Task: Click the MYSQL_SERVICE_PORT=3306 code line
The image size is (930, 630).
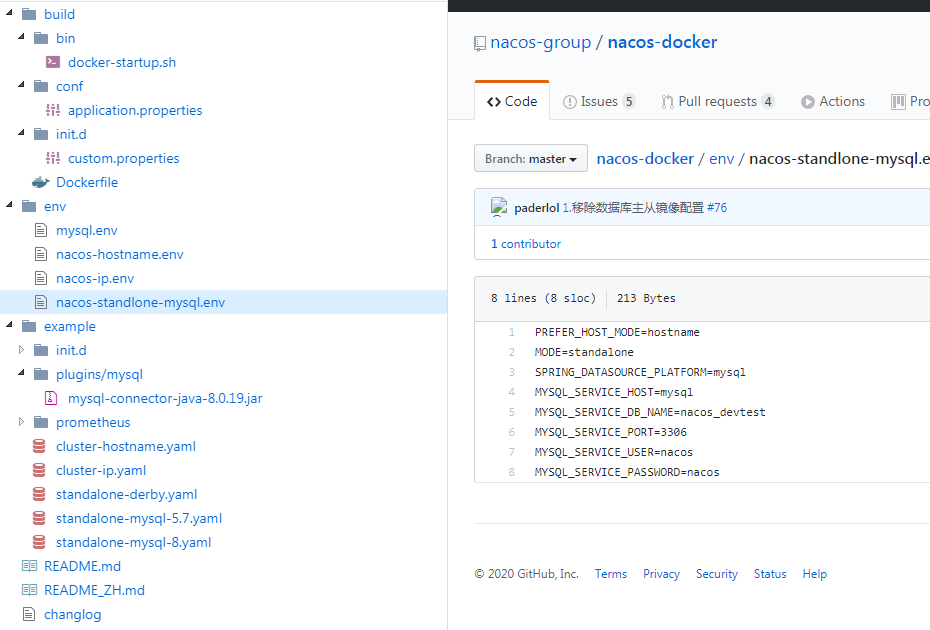Action: tap(610, 432)
